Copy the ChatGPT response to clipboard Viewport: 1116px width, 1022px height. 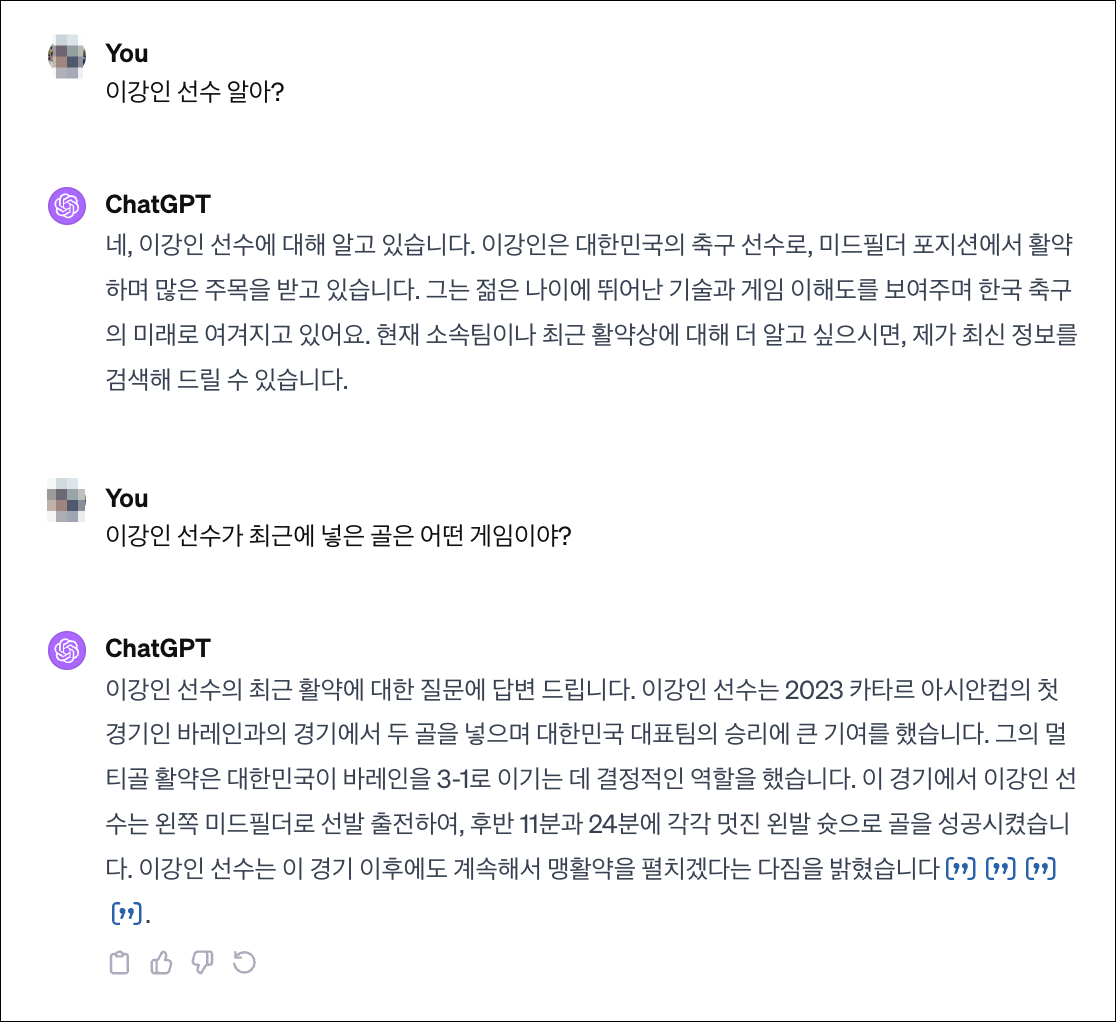(x=120, y=962)
